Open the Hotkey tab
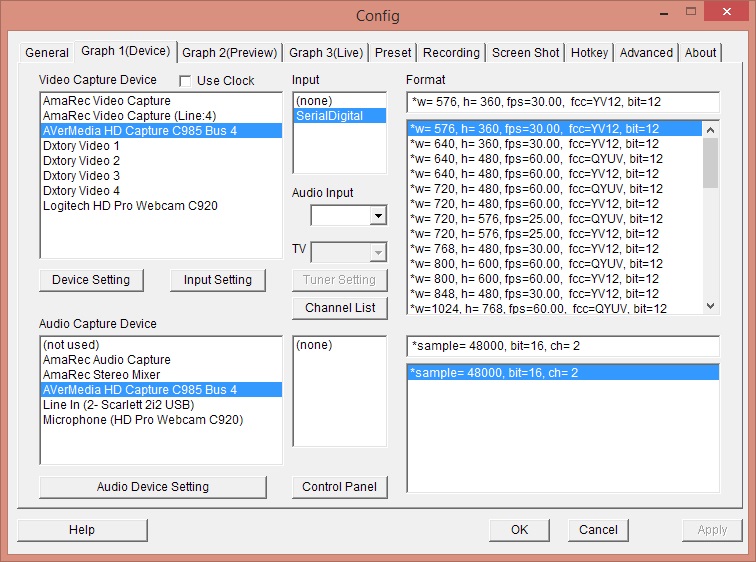This screenshot has height=562, width=756. pos(589,53)
